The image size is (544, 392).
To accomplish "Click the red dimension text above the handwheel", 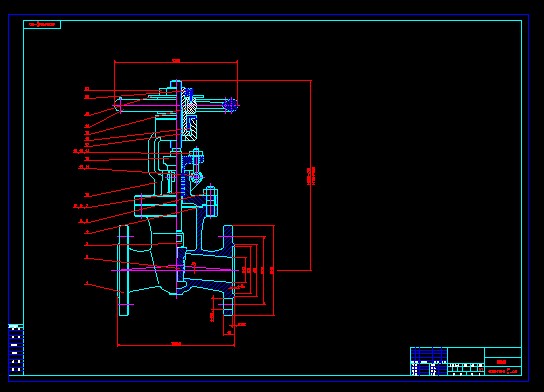I will tap(176, 61).
